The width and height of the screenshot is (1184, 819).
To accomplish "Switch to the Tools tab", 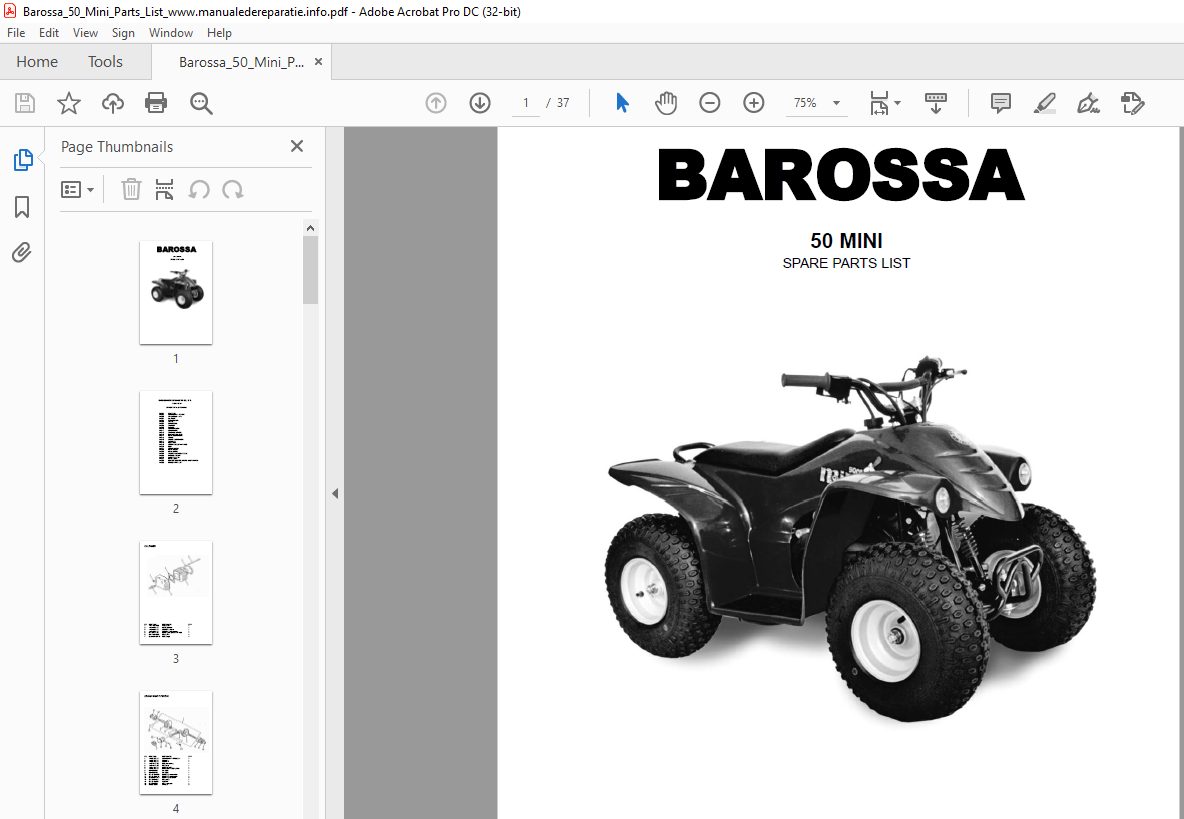I will click(x=105, y=62).
